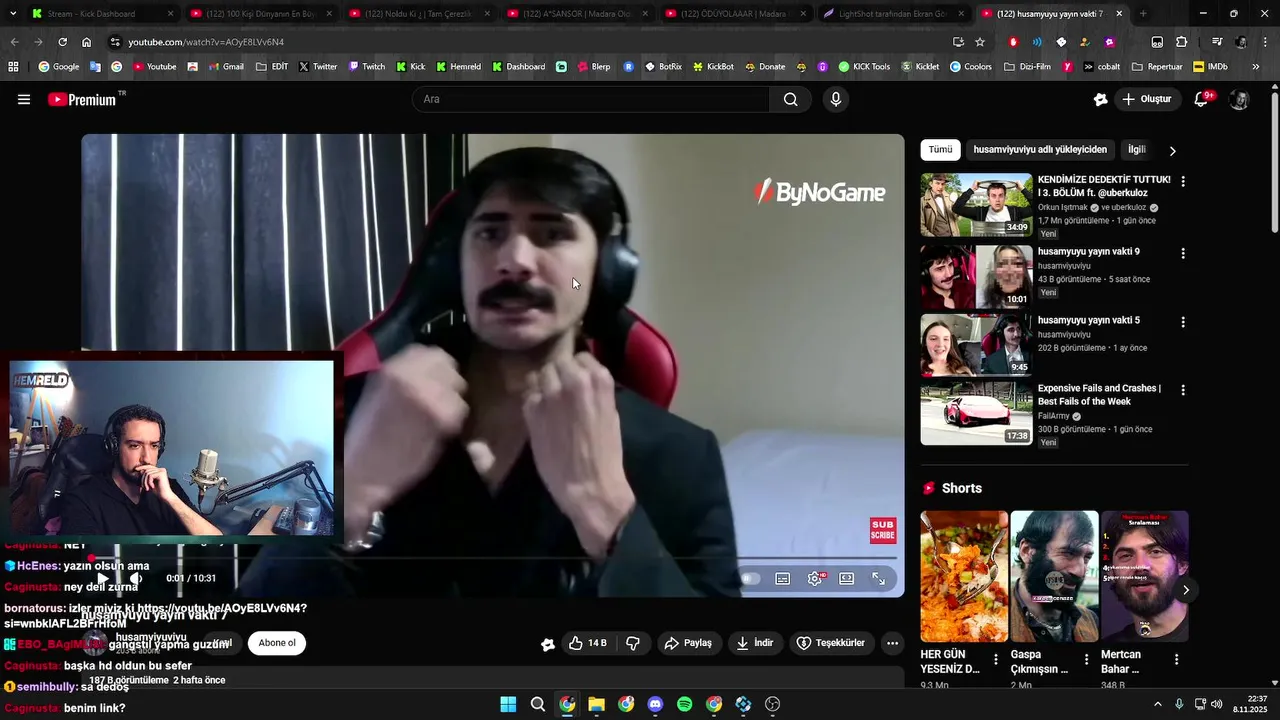
Task: Click the search magnifier button
Action: (x=791, y=99)
